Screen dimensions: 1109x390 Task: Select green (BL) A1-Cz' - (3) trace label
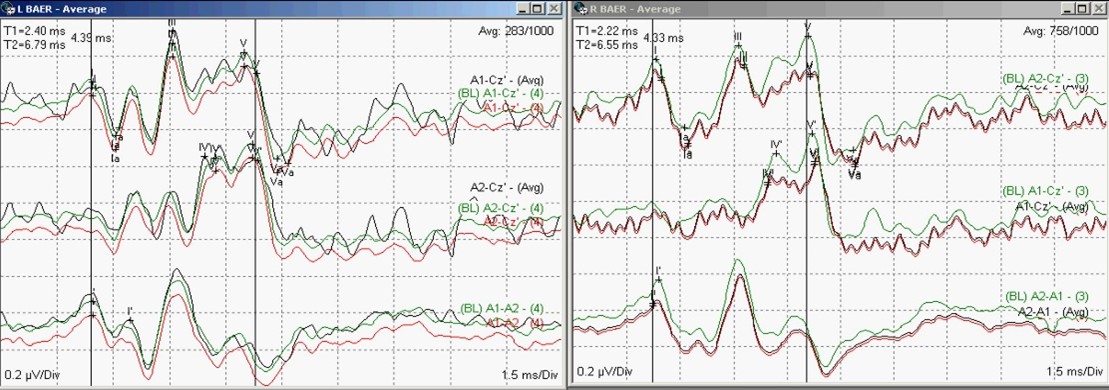point(1045,191)
